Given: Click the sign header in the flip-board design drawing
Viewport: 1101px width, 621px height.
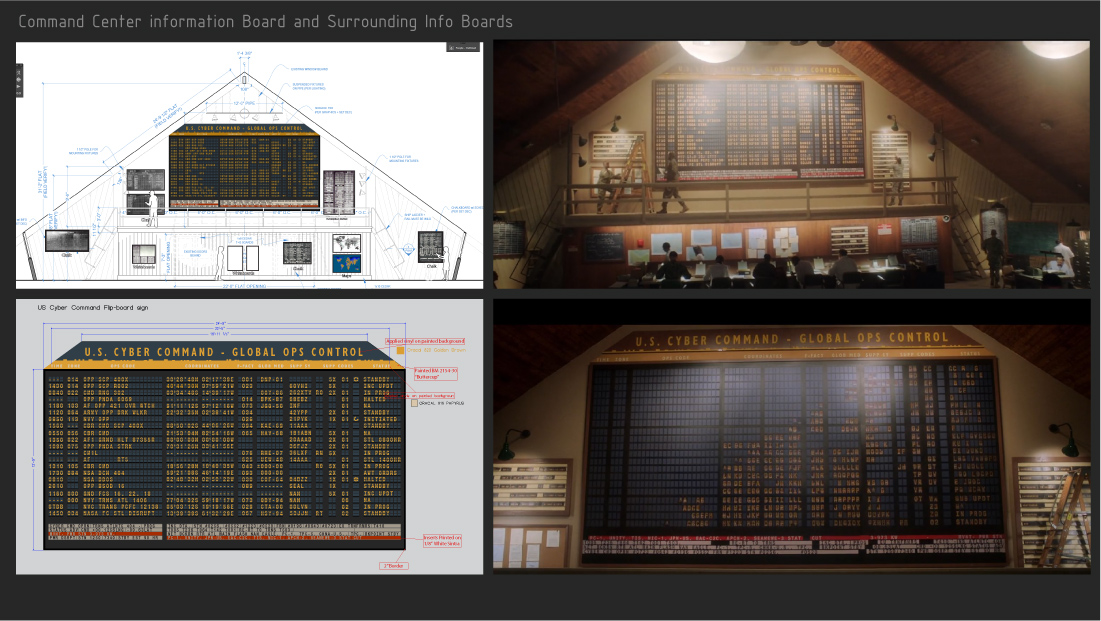Looking at the screenshot, I should (x=225, y=353).
